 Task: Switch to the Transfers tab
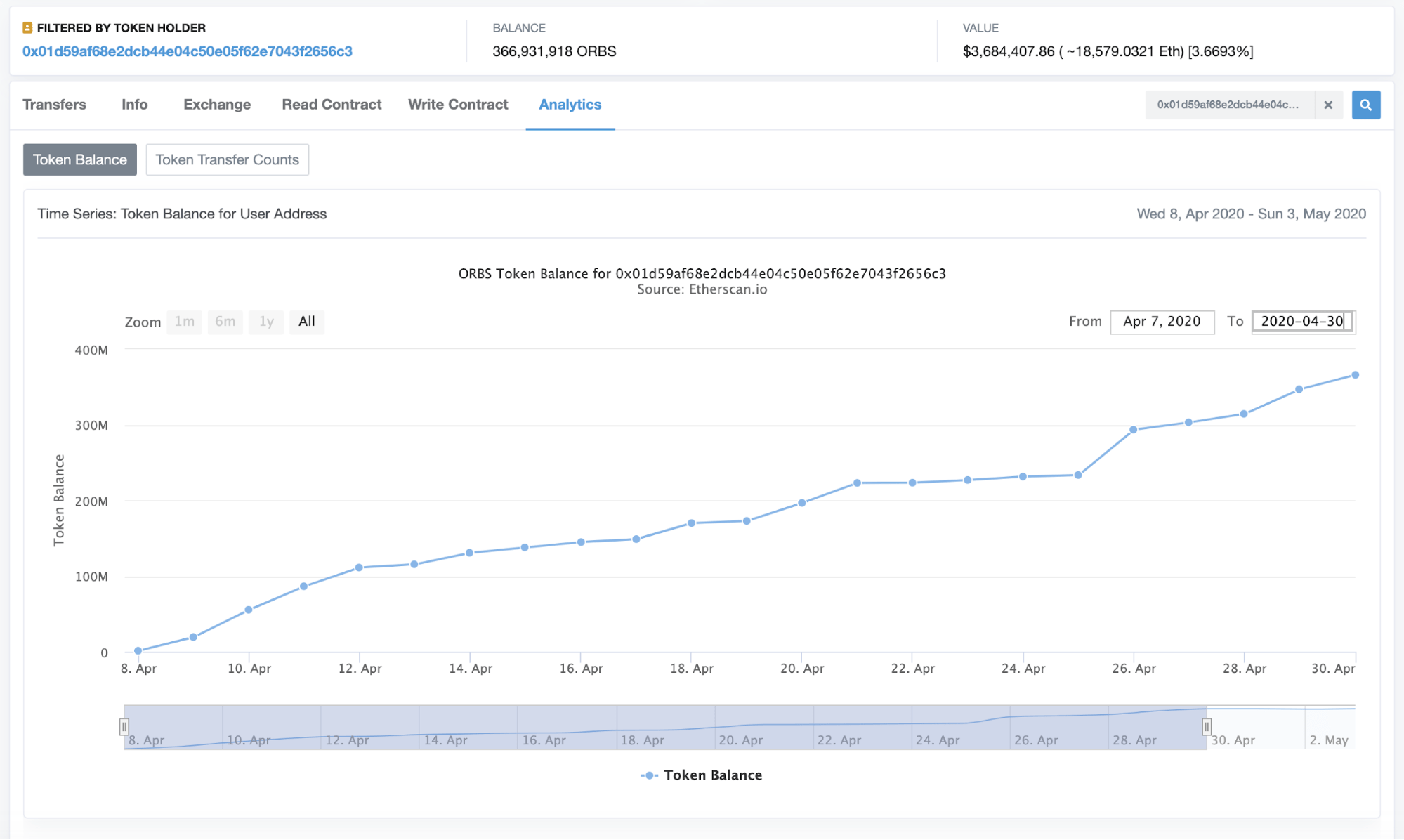point(54,105)
